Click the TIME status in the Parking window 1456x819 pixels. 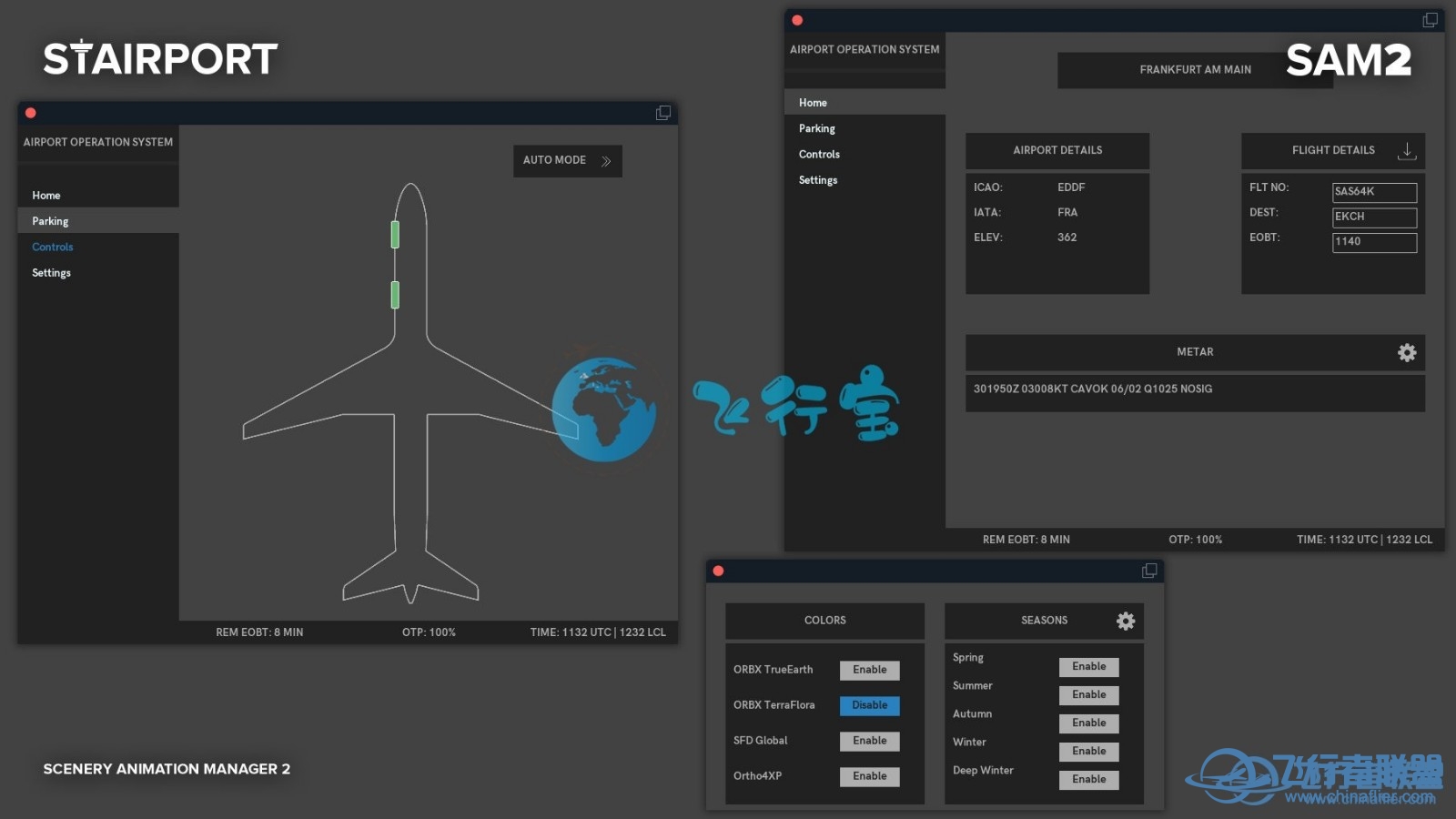point(598,632)
